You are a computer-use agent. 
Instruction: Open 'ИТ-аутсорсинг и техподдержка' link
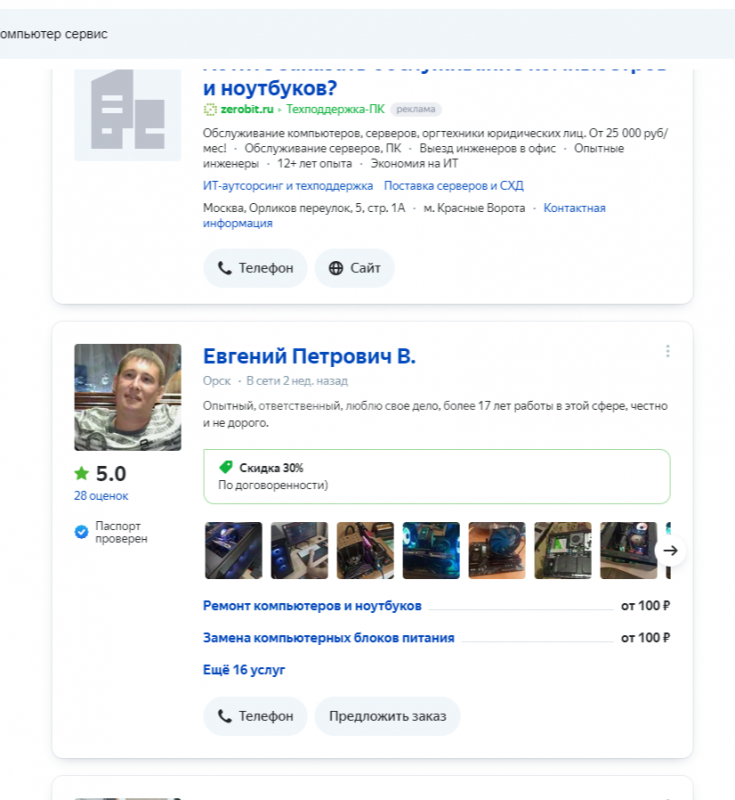(x=288, y=186)
